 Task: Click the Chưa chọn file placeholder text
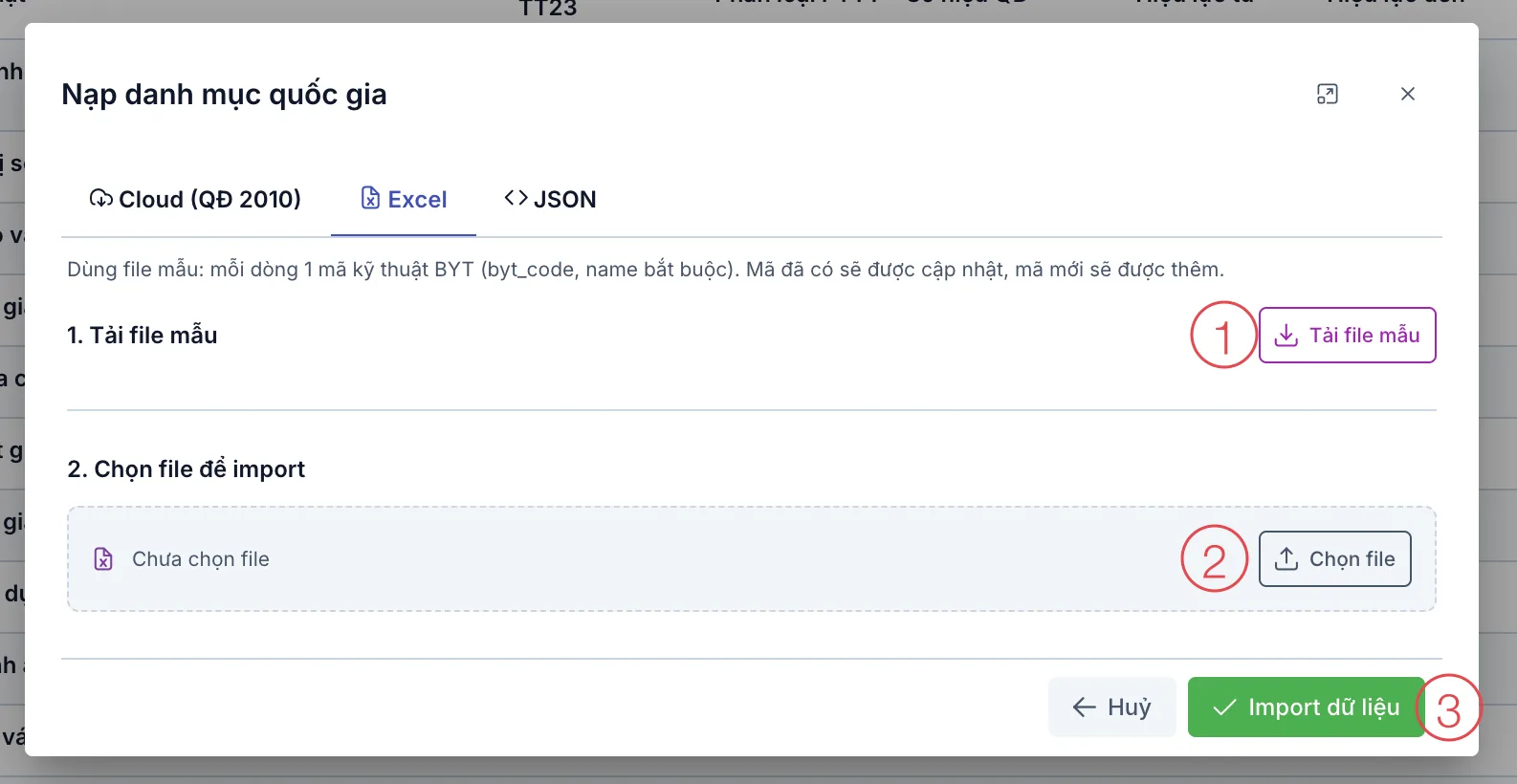pos(201,559)
